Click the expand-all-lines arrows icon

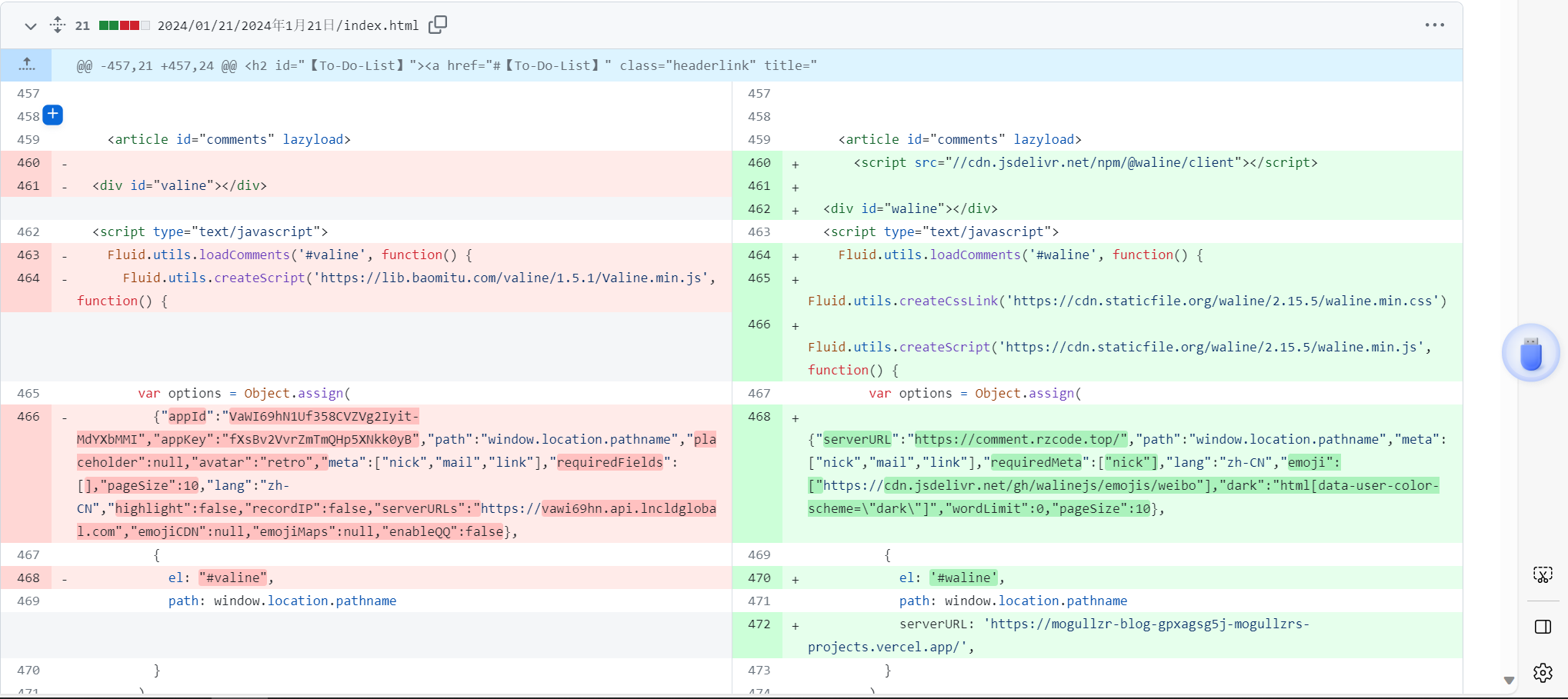click(58, 25)
